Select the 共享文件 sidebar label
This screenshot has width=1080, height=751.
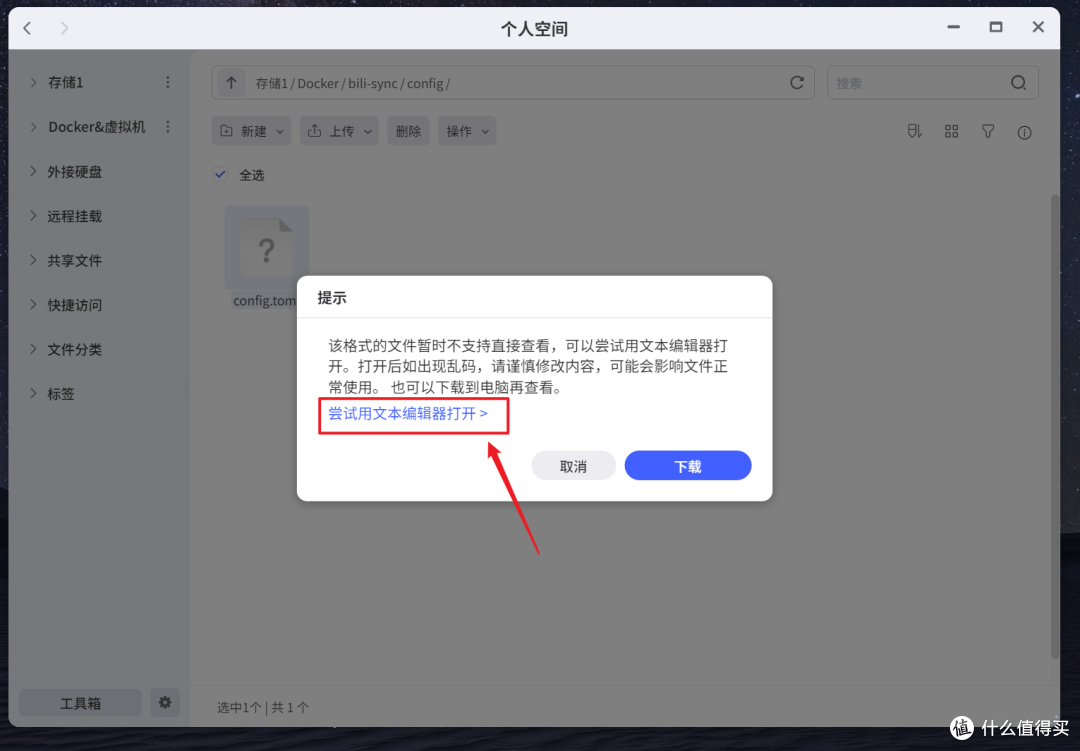click(x=74, y=260)
